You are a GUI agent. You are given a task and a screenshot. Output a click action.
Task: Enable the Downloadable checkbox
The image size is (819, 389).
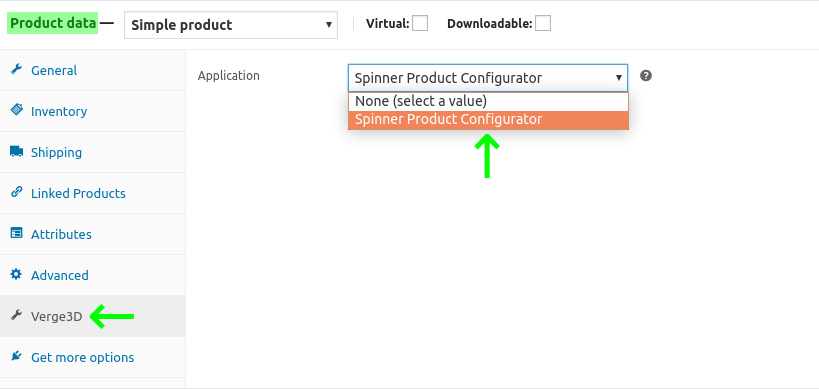tap(543, 23)
